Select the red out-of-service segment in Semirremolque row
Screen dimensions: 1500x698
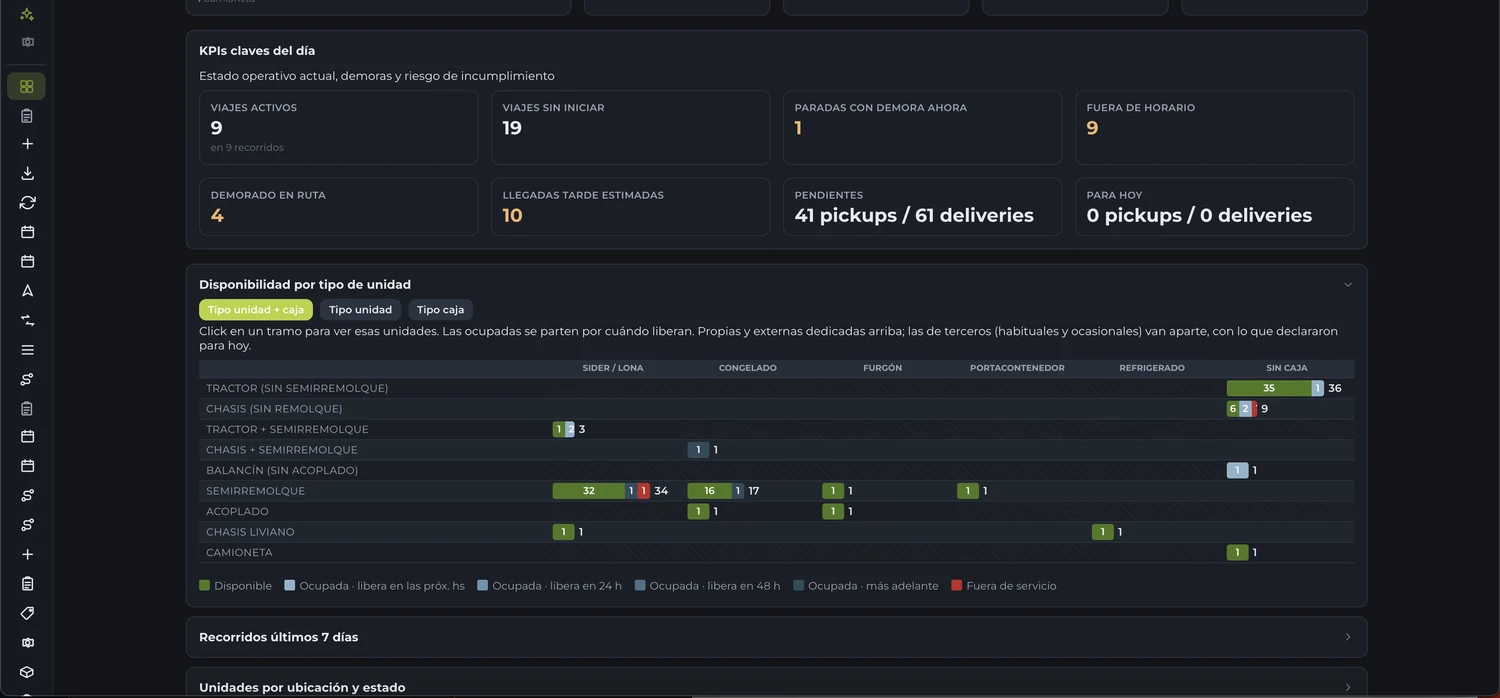pos(644,491)
